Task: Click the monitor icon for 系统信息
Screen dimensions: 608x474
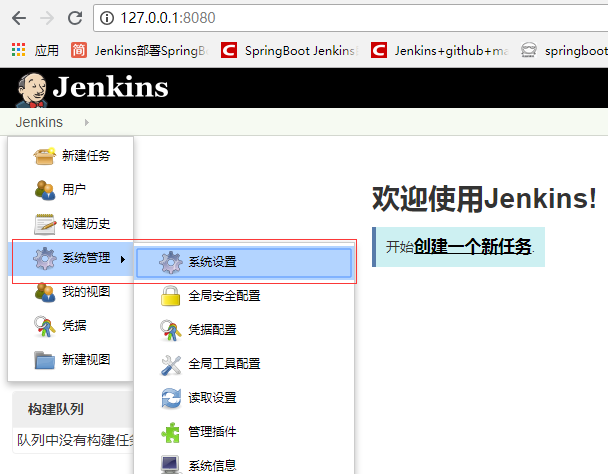Action: [x=170, y=465]
